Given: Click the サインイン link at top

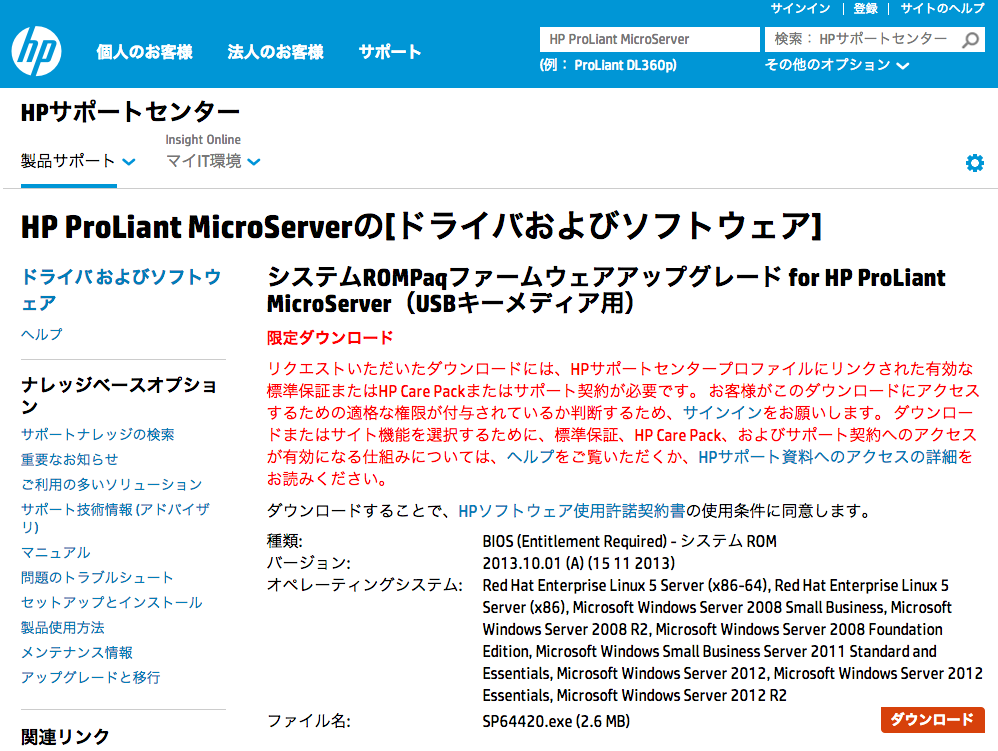Looking at the screenshot, I should click(x=800, y=8).
